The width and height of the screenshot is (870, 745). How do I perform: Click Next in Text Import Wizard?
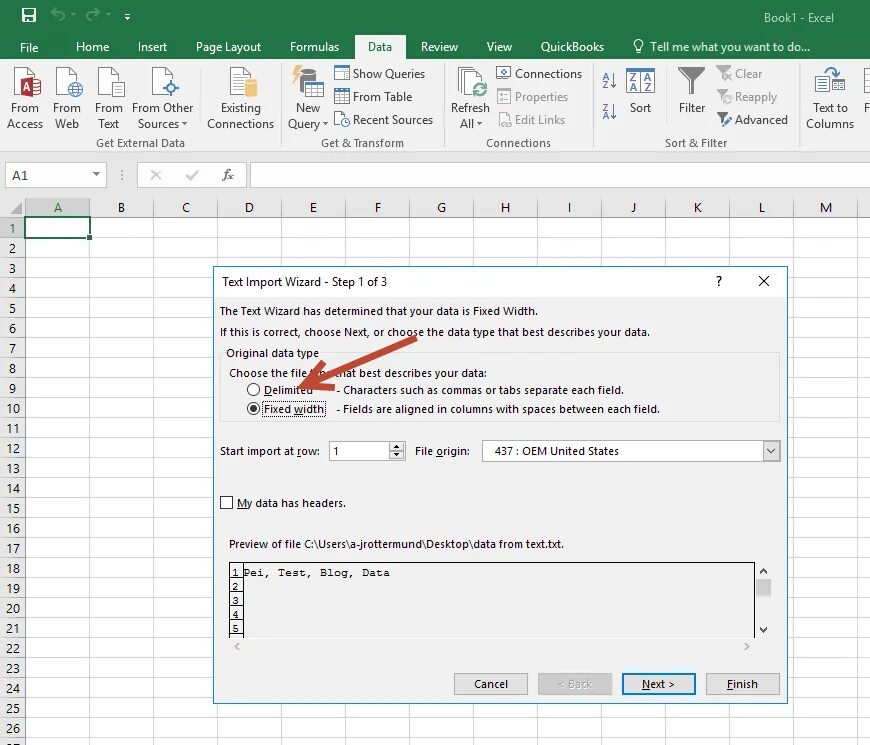pos(658,684)
